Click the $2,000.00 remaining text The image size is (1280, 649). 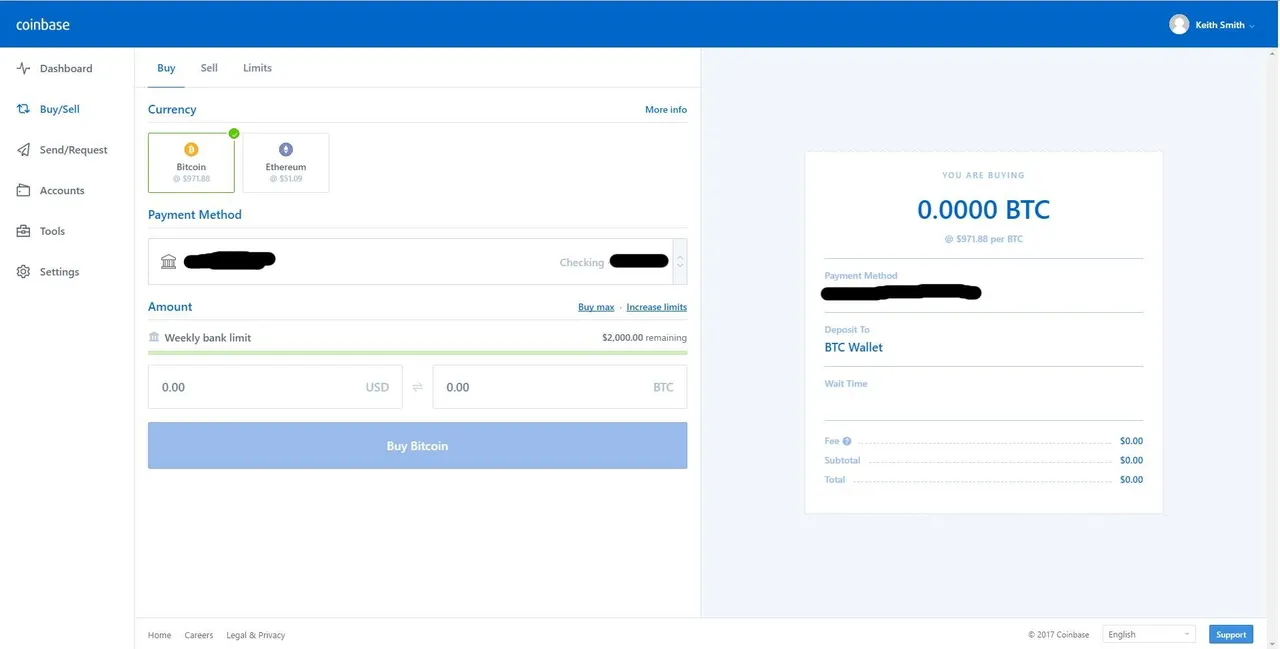tap(644, 338)
